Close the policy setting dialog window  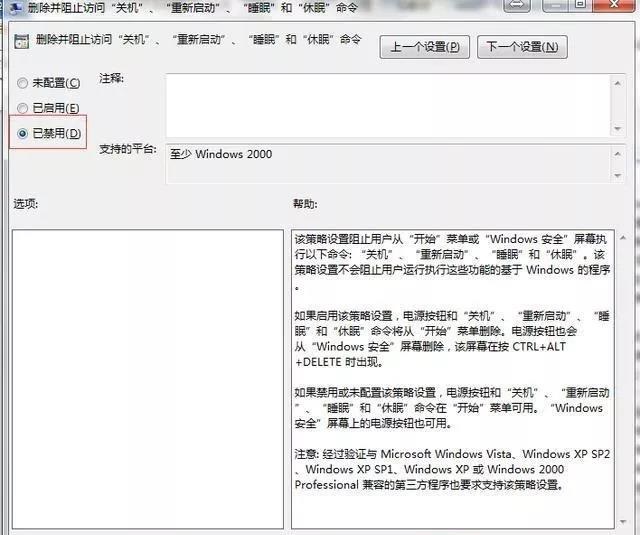(x=615, y=5)
